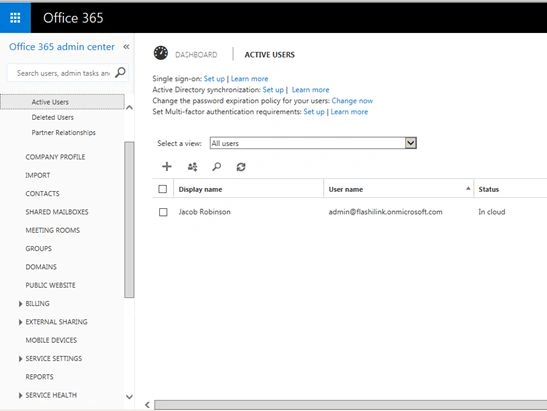Check the Jacob Robinson row checkbox

[163, 212]
